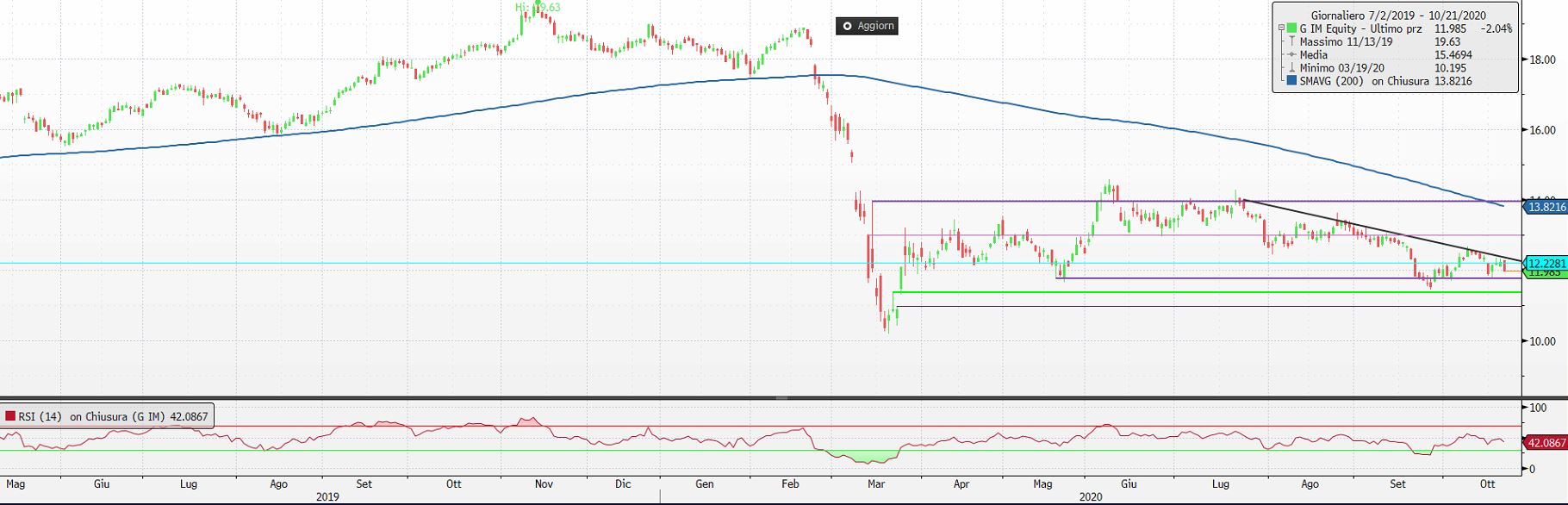Viewport: 1568px width, 505px height.
Task: Click the -2.04% change value in legend
Action: point(1496,28)
